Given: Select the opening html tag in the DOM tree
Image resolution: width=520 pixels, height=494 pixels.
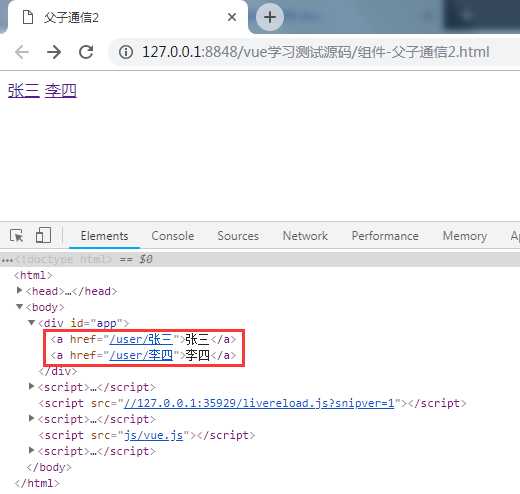Looking at the screenshot, I should [x=33, y=275].
